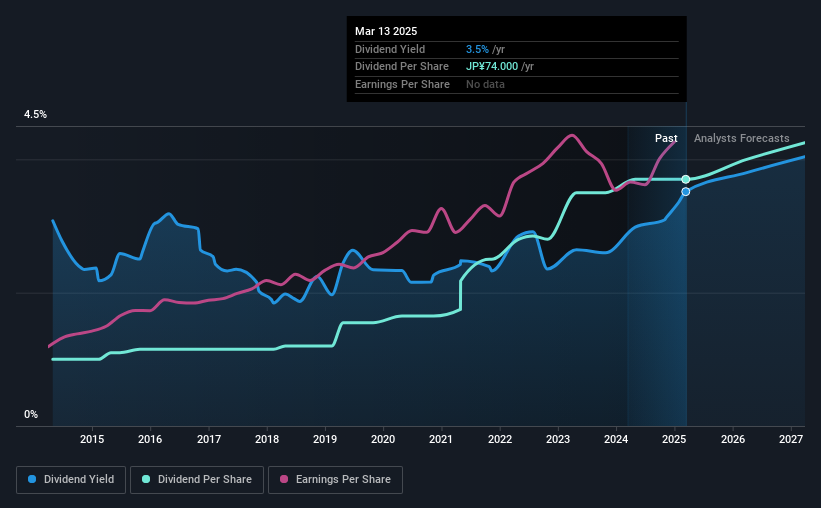Click the 2024 x-axis label
821x508 pixels.
616,439
